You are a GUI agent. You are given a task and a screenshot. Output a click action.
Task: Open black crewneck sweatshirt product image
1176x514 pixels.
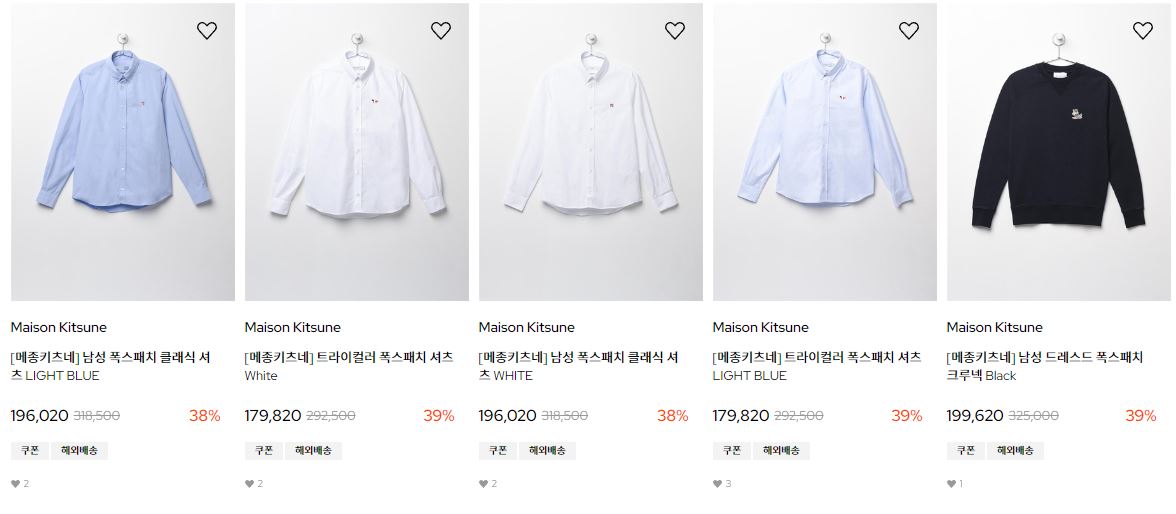(1058, 152)
